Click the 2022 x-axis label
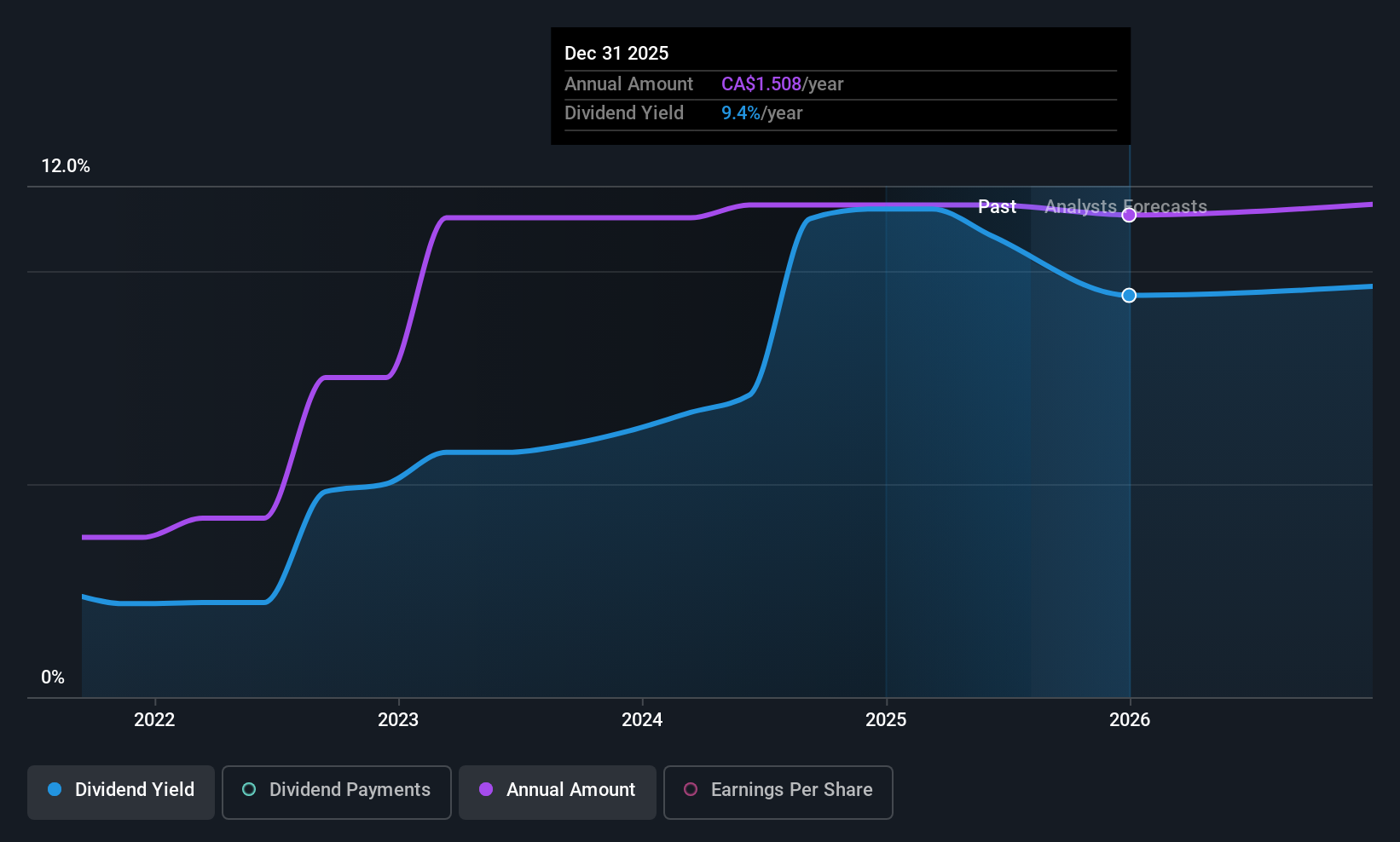The width and height of the screenshot is (1400, 842). (x=154, y=719)
